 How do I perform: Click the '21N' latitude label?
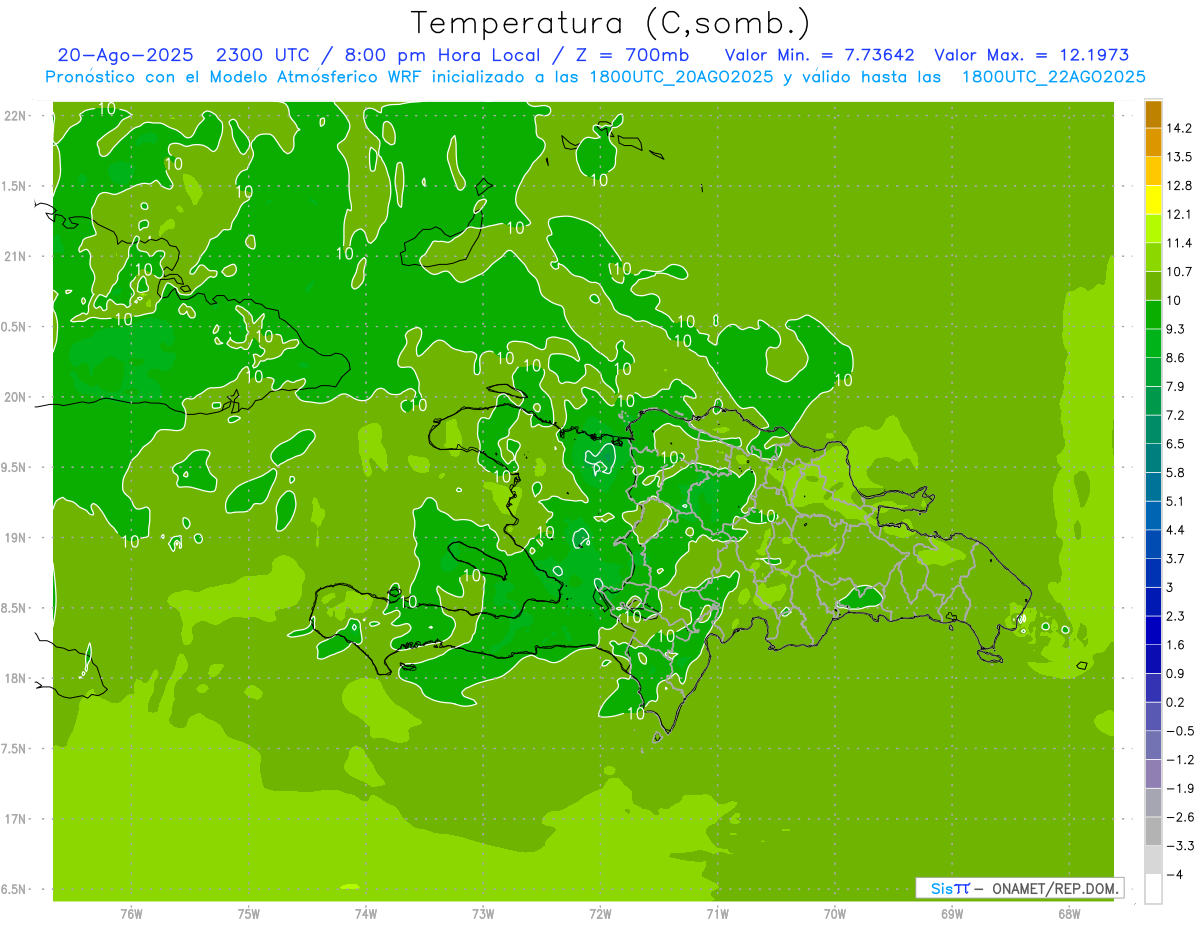coord(14,256)
